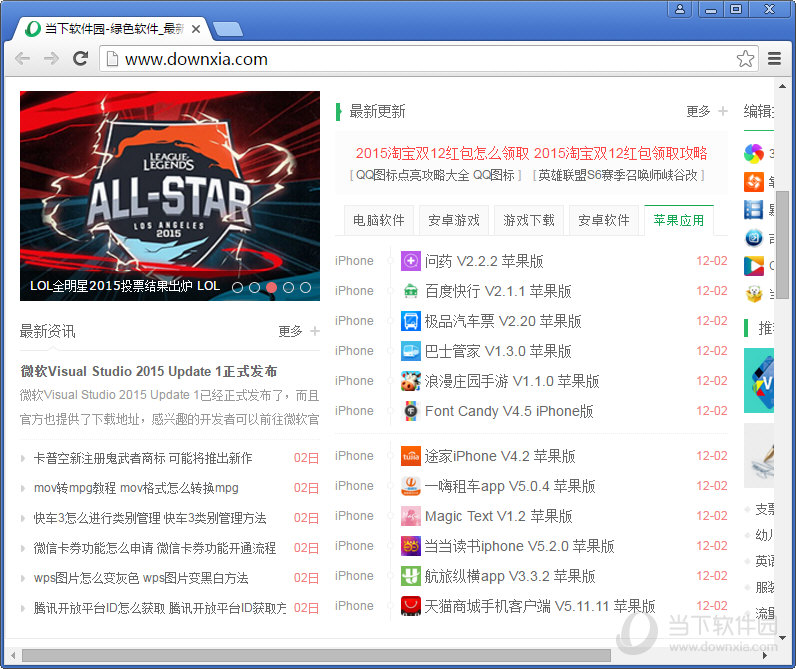
Task: Click the 问药 V2.2.2 app icon
Action: click(411, 261)
